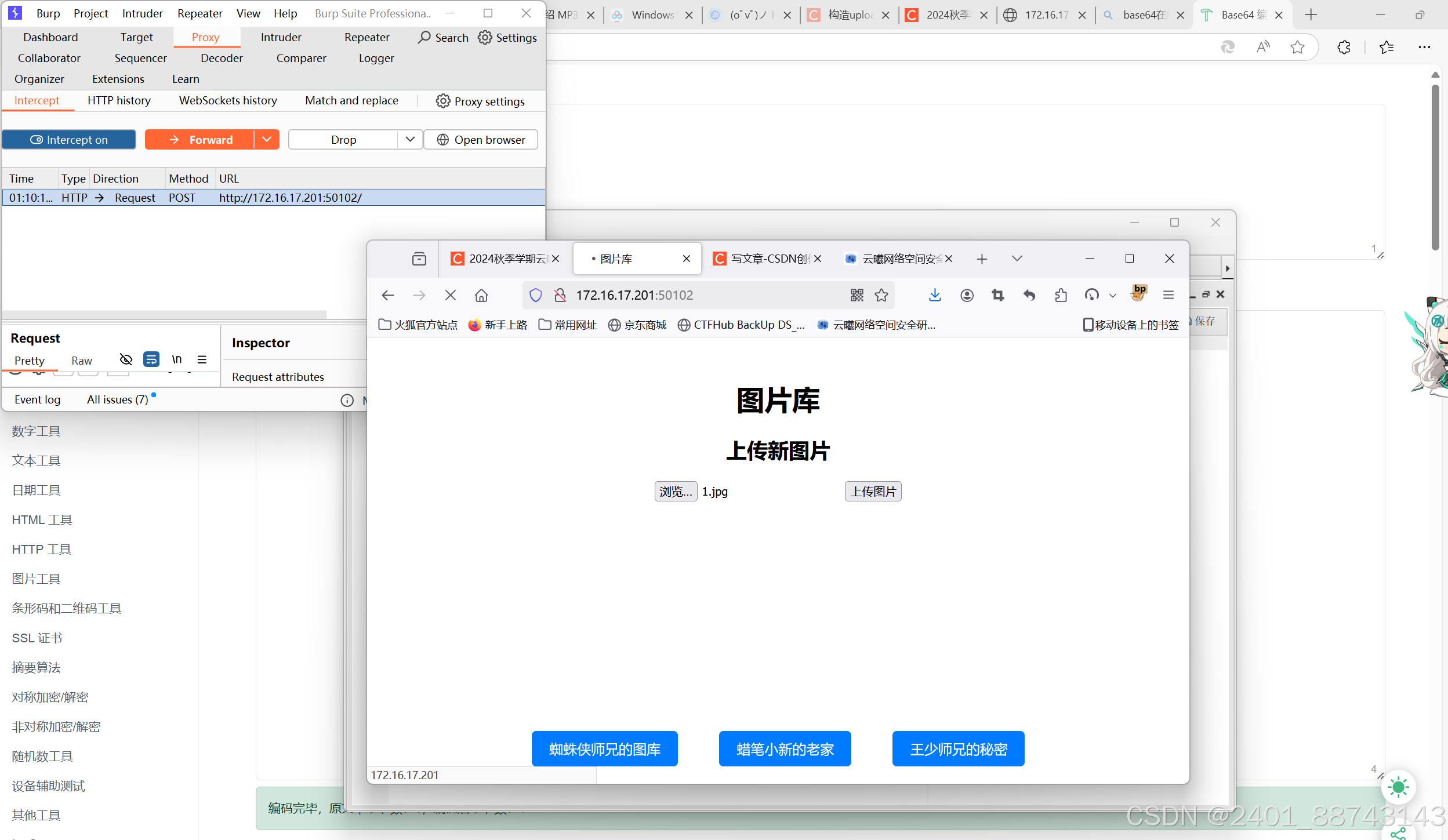
Task: Click the 蜡笔小新的老家 blue button
Action: [785, 749]
